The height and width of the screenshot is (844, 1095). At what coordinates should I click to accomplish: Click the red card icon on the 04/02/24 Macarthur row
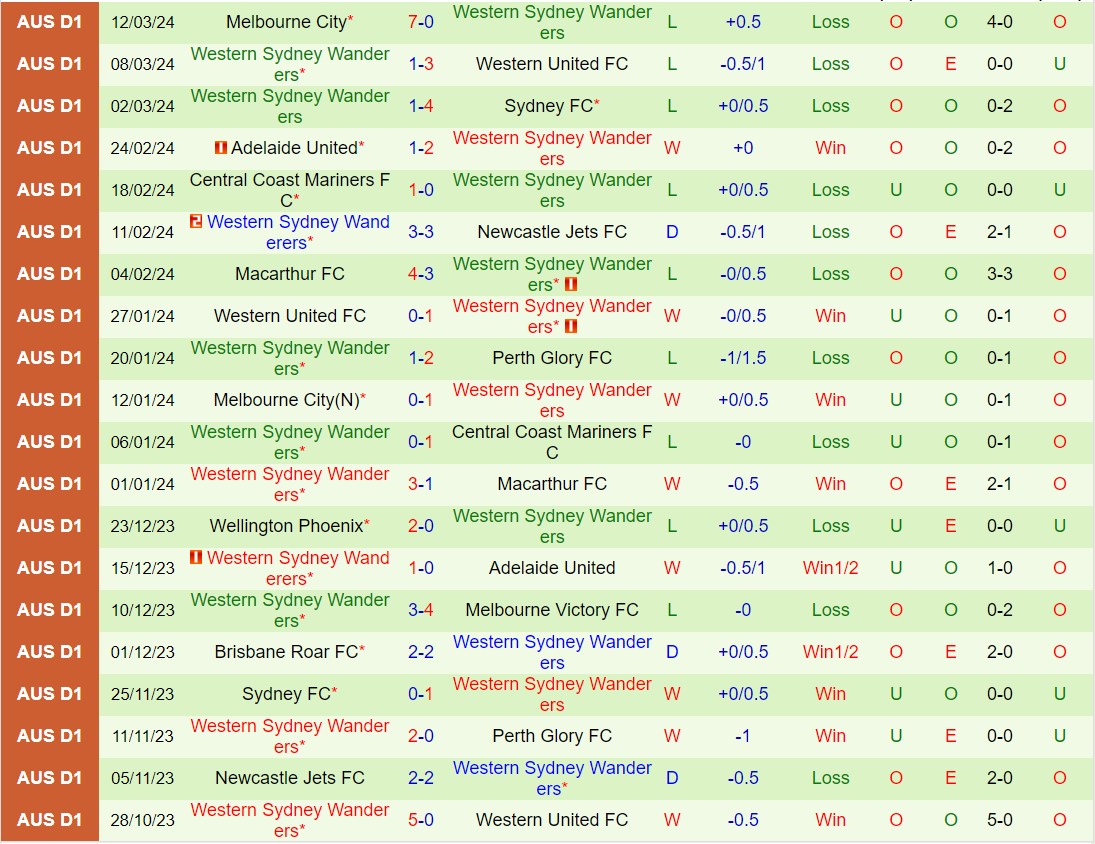pos(572,285)
